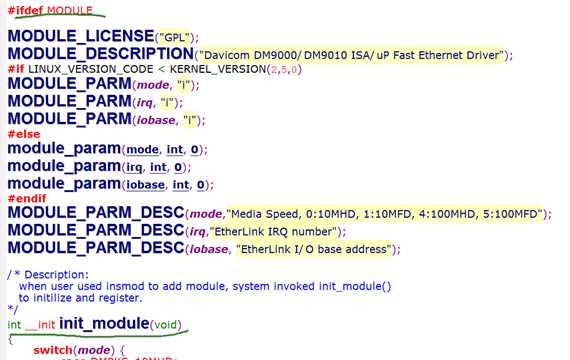The image size is (570, 360).
Task: Click the '#endif' directive
Action: 27,199
